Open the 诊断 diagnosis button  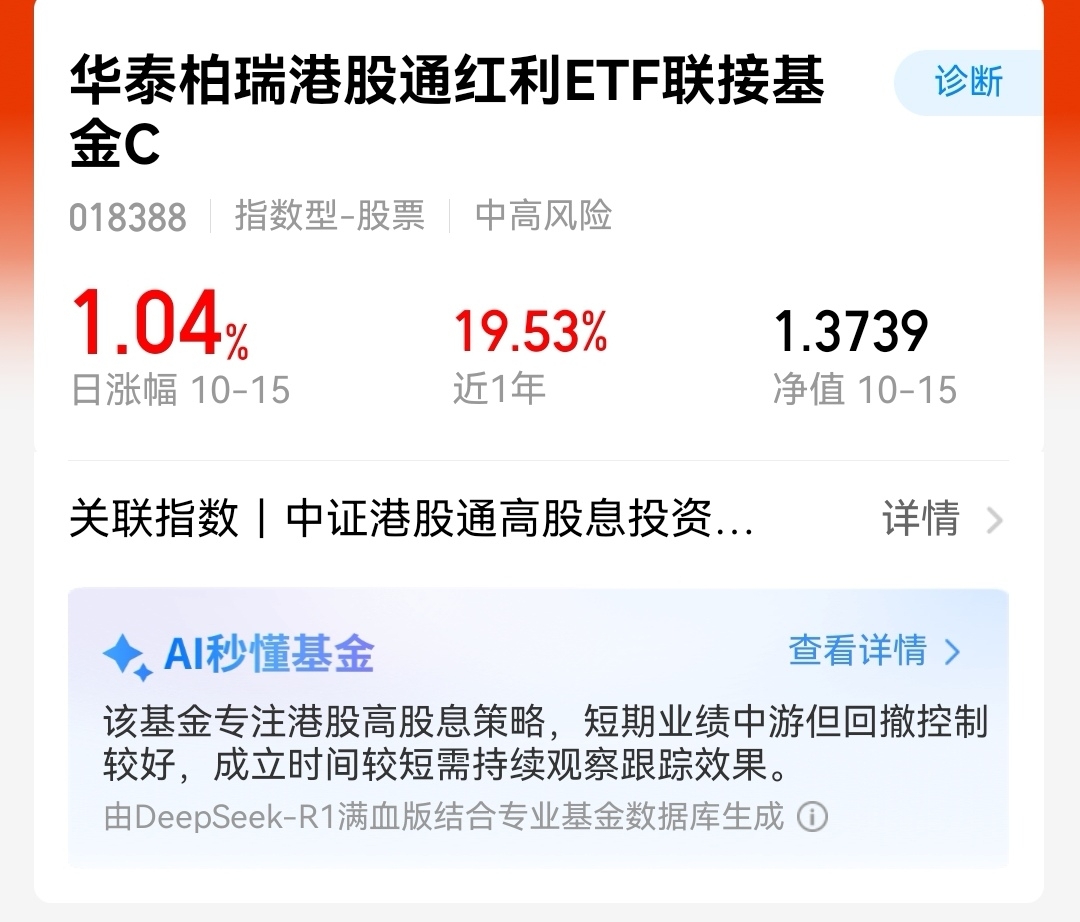[968, 82]
